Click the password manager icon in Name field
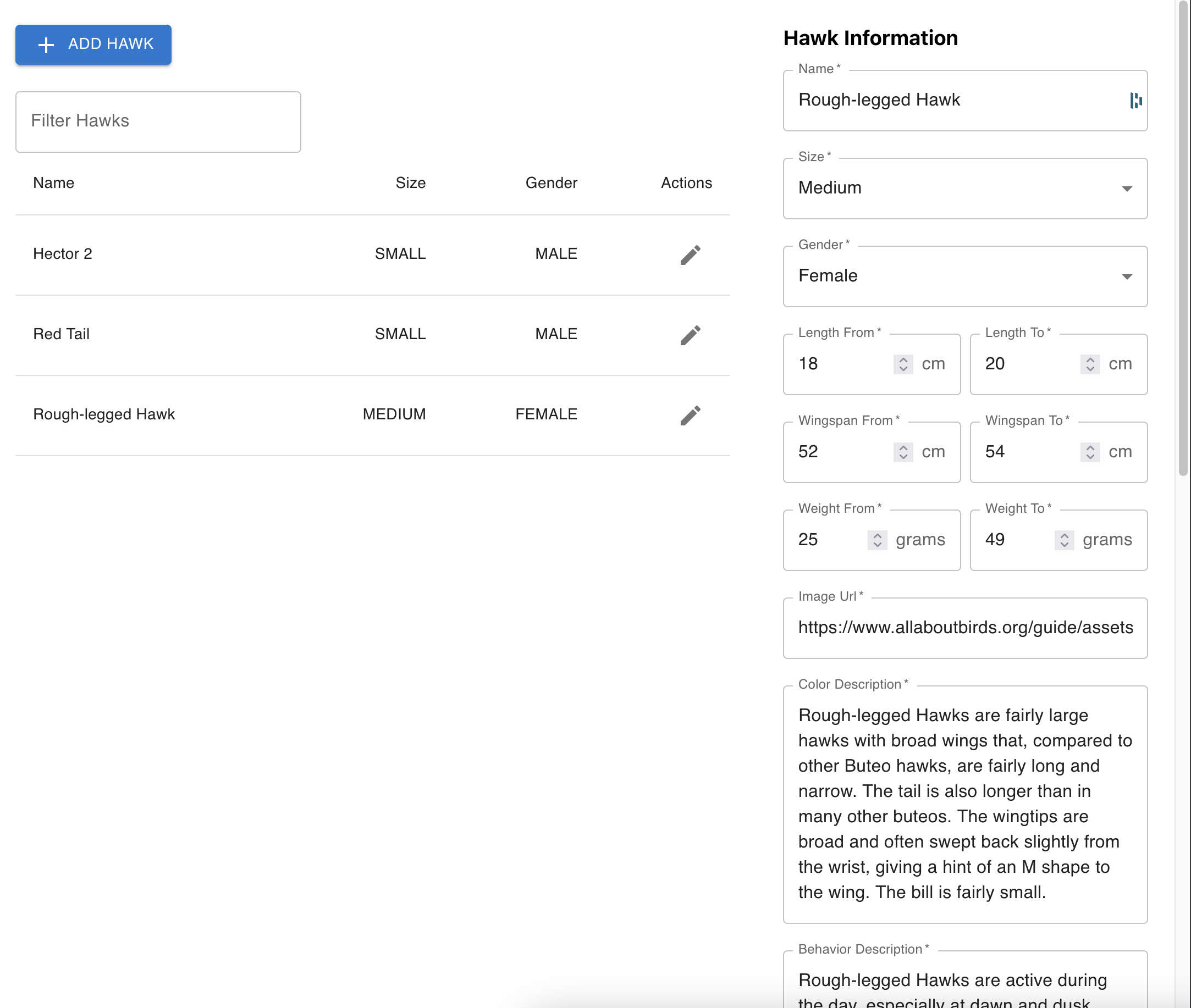Image resolution: width=1191 pixels, height=1008 pixels. 1135,101
